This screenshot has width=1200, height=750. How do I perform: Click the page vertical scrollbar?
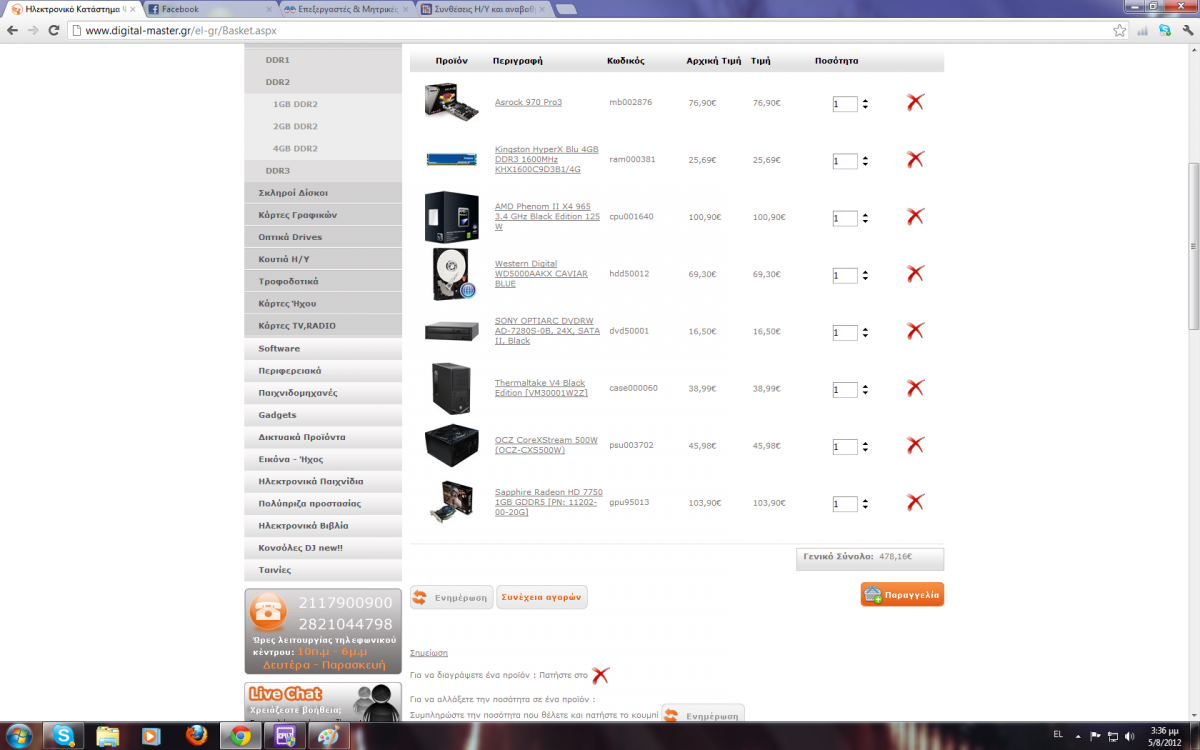(1193, 245)
